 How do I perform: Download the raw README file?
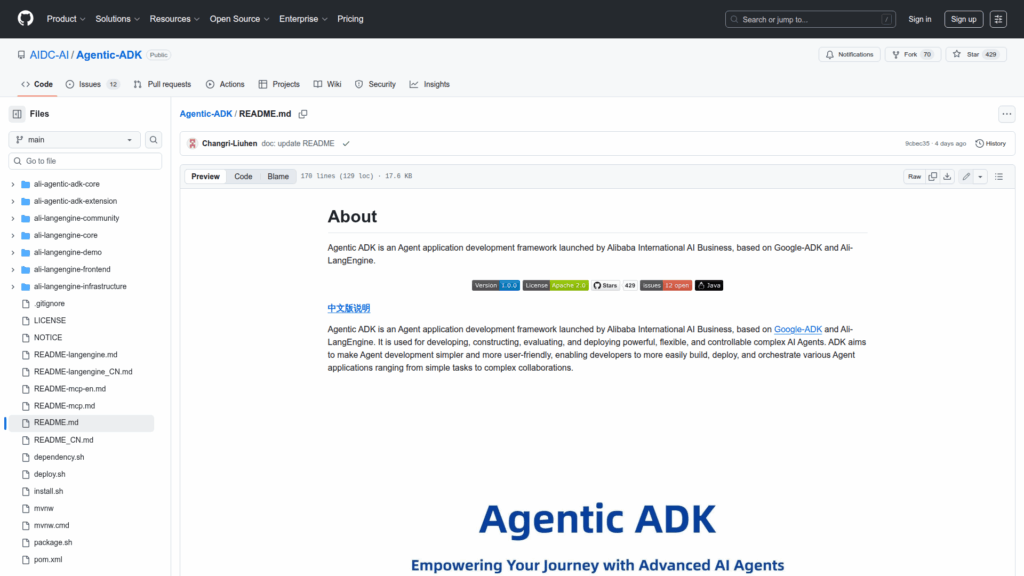point(947,176)
